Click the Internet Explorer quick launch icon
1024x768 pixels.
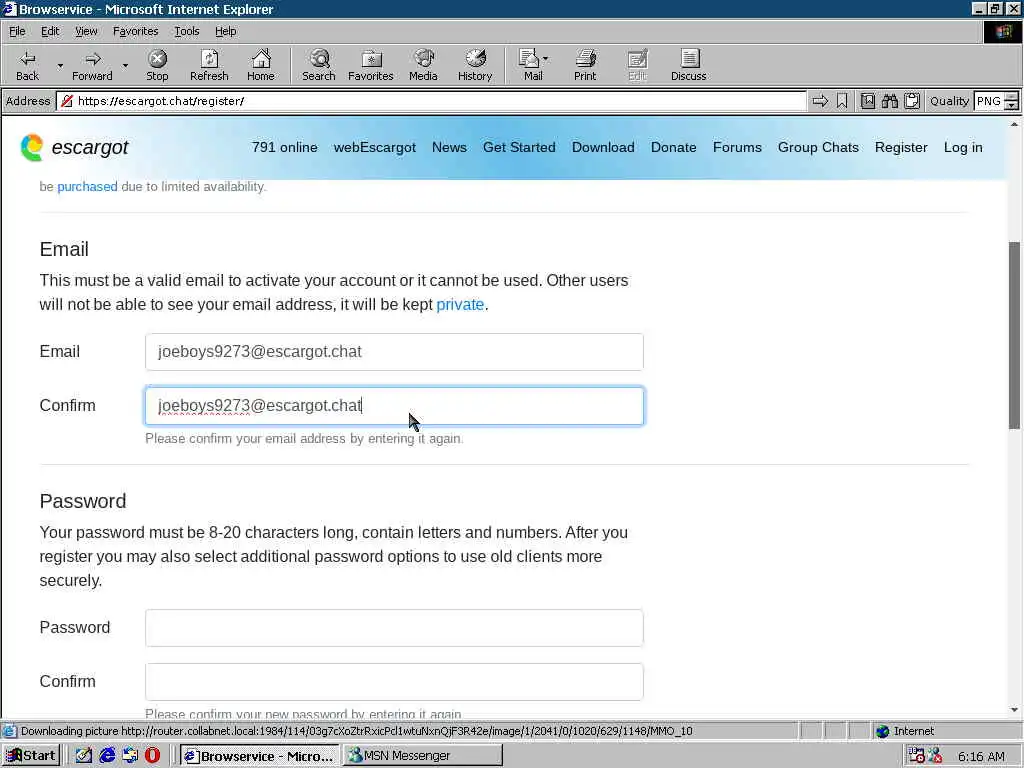(x=106, y=756)
